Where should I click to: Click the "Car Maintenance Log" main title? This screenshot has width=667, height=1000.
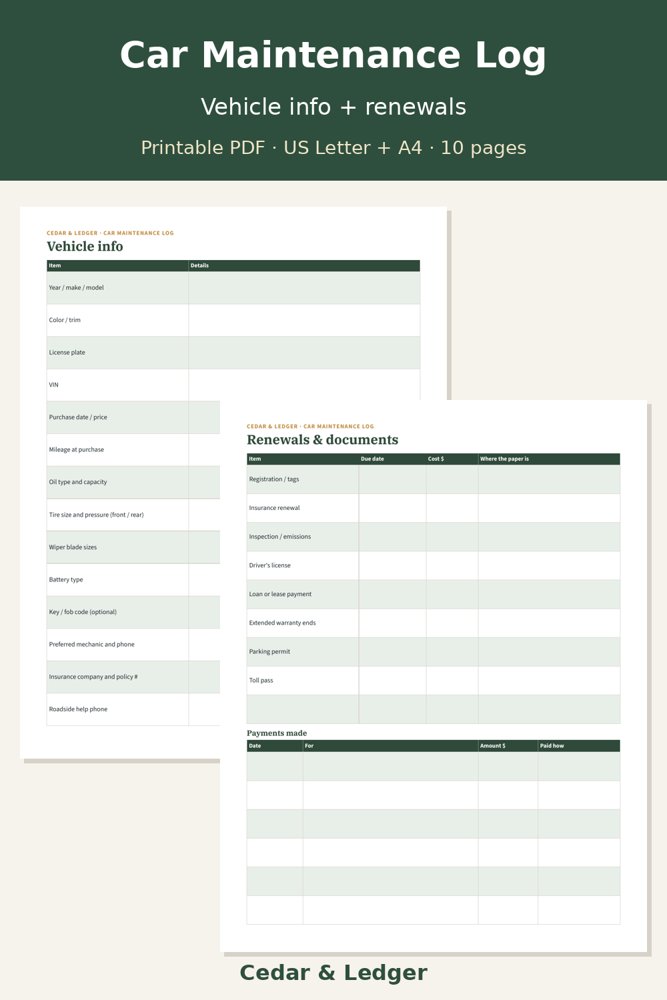coord(333,55)
